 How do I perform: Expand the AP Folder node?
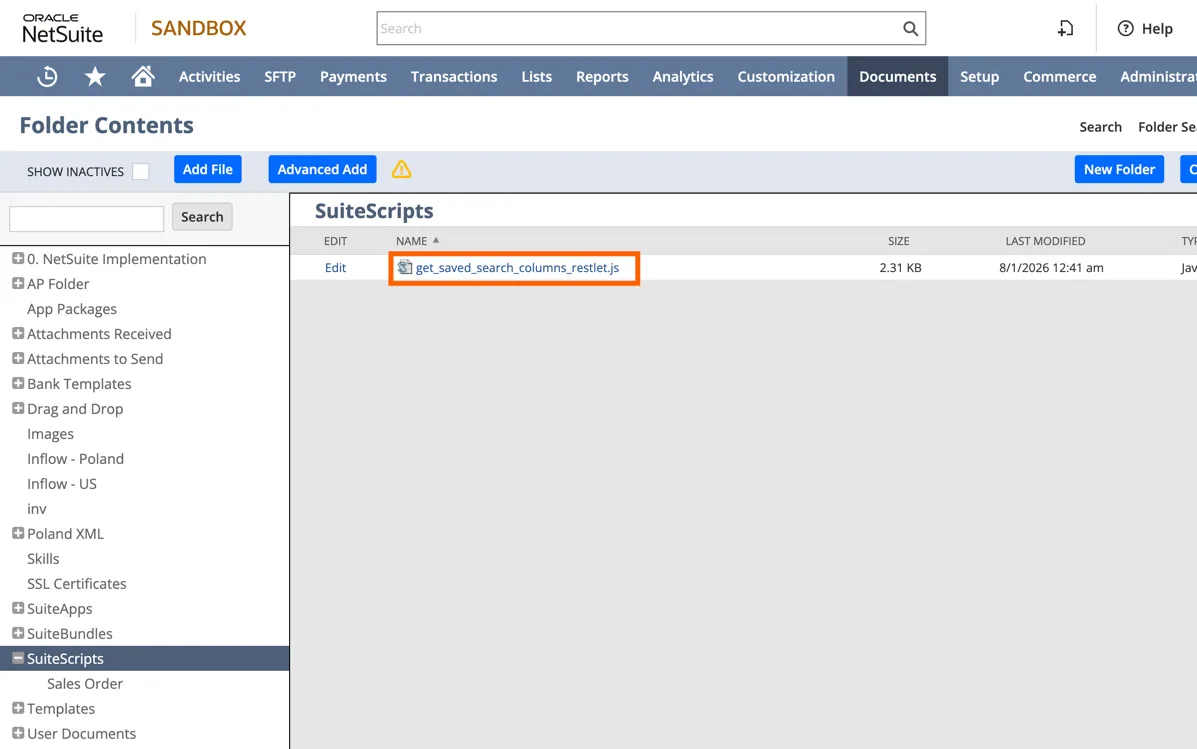pyautogui.click(x=18, y=283)
